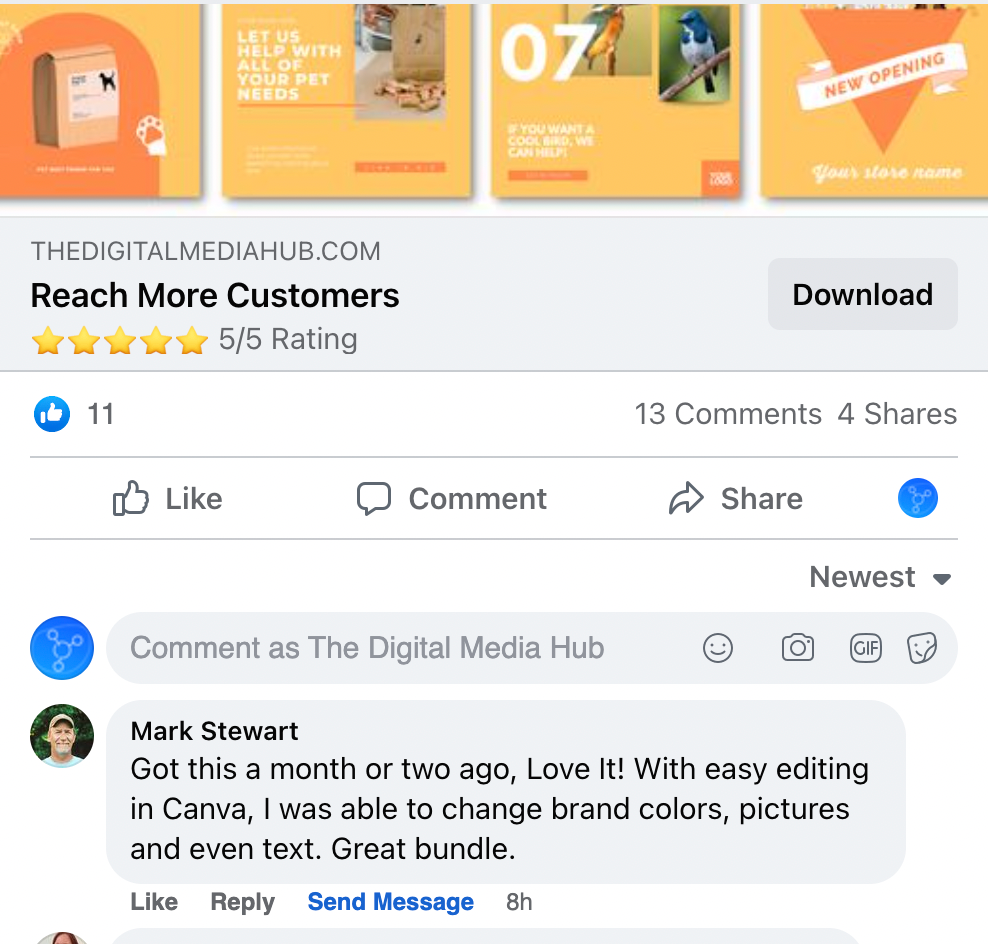This screenshot has height=944, width=988.
Task: Open the page identity switcher beside Share
Action: [917, 498]
